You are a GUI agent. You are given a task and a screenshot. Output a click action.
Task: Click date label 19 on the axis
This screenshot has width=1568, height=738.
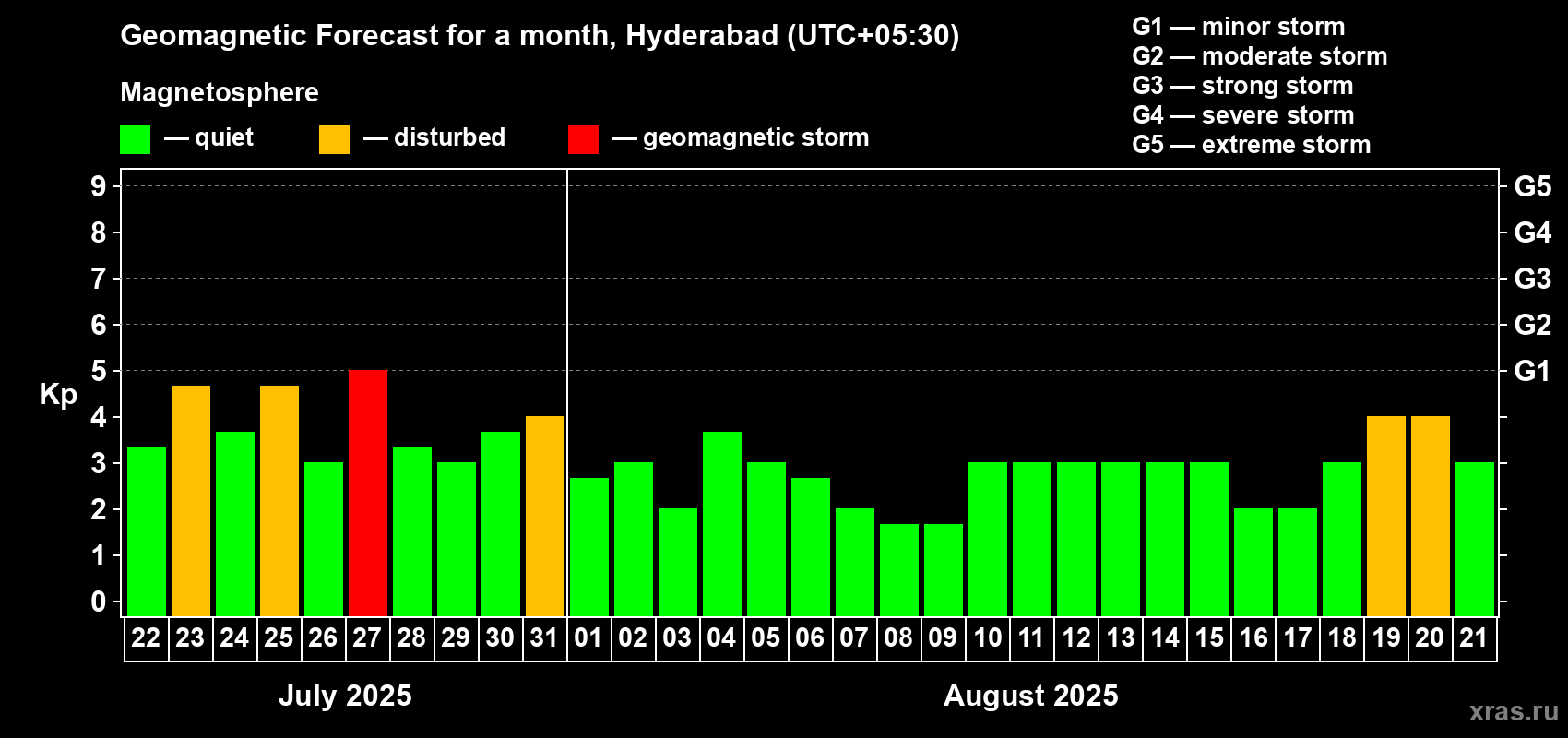tap(1386, 638)
